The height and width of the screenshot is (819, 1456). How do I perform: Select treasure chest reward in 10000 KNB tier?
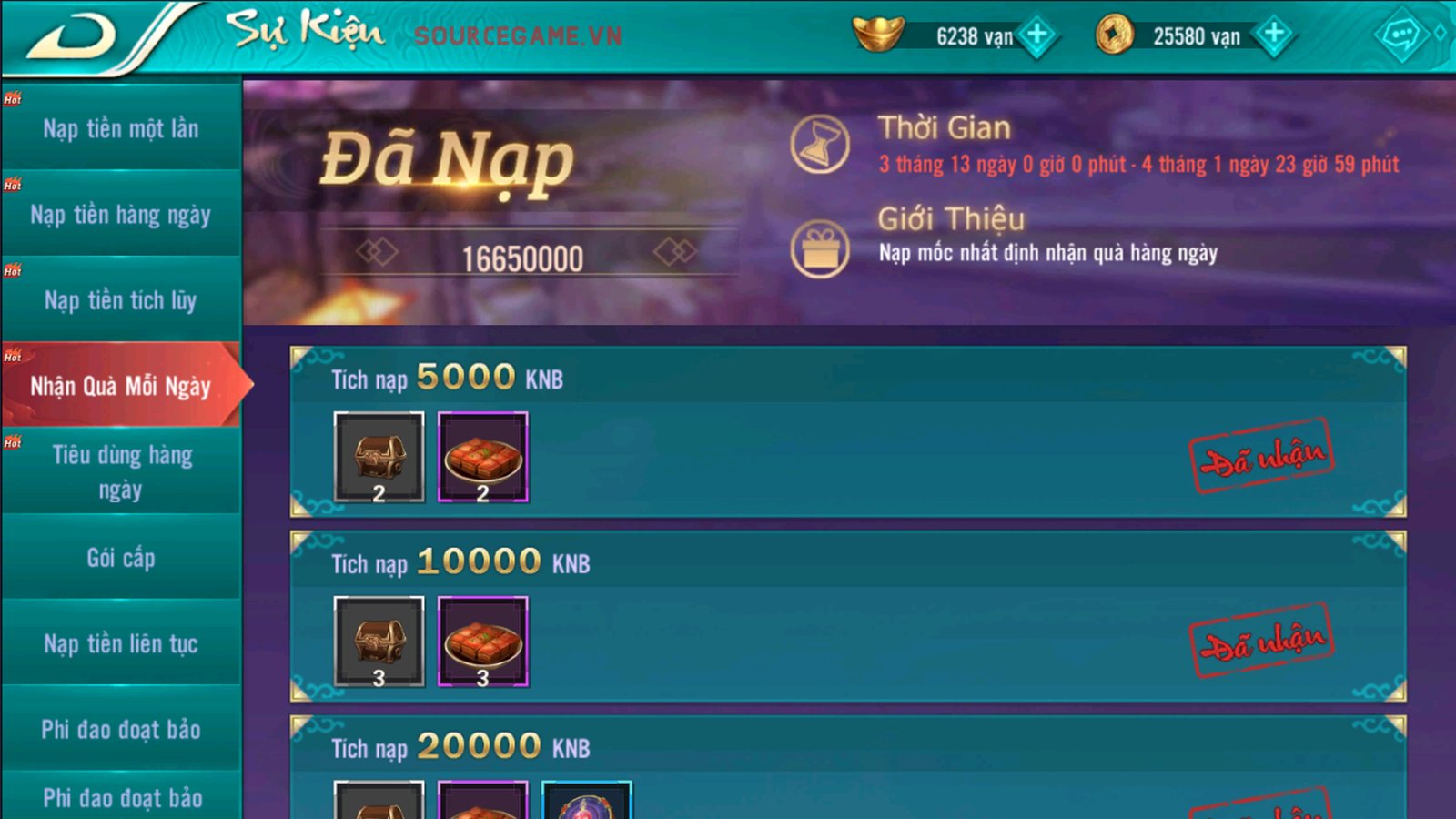click(379, 642)
